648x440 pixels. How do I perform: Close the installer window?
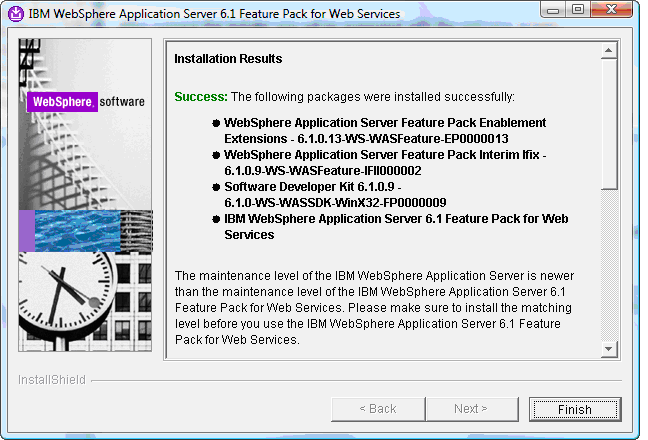pyautogui.click(x=612, y=10)
